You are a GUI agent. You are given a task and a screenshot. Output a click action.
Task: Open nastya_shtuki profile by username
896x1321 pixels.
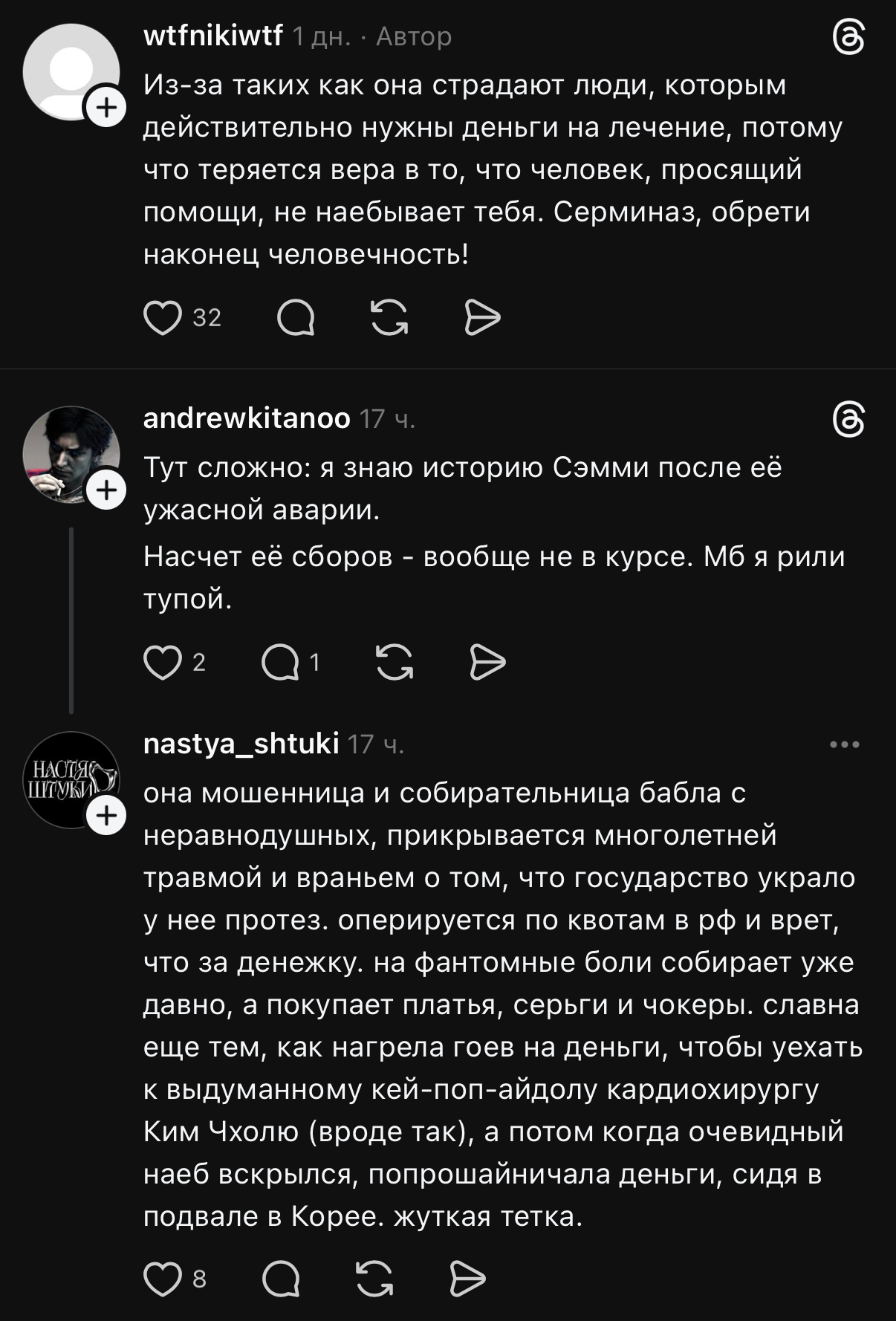click(241, 744)
